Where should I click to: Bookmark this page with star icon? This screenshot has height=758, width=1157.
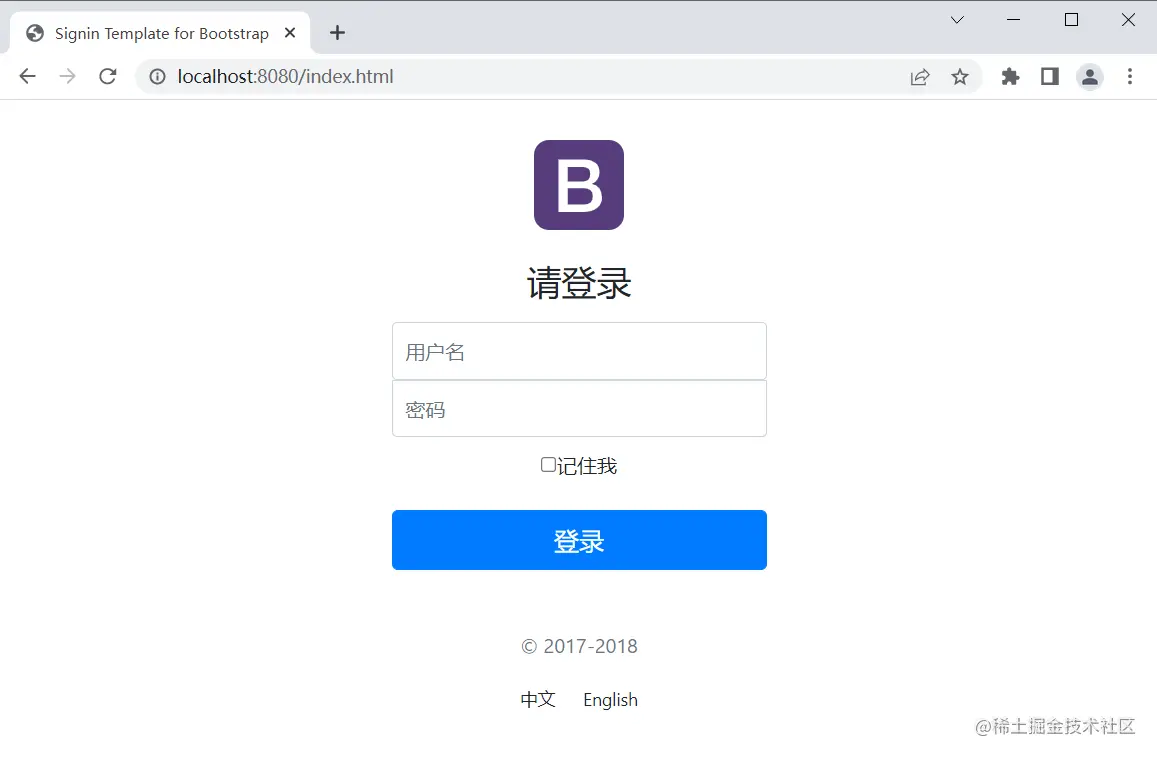[959, 77]
